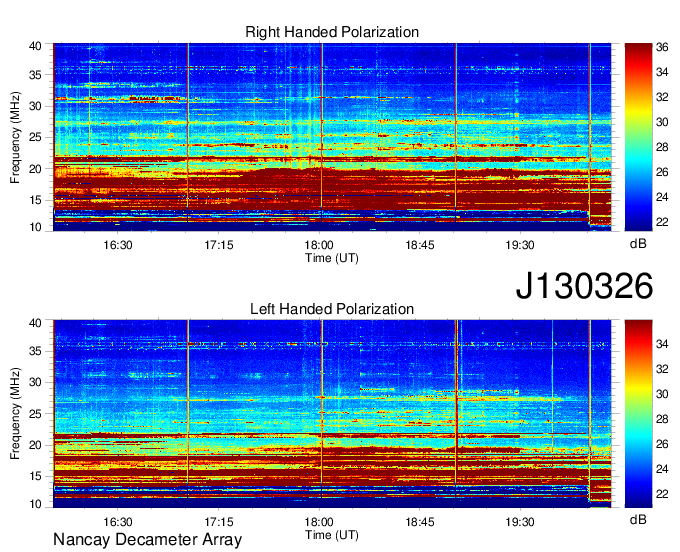Click the "Nancay Decameter Array" caption
The image size is (680, 552).
tap(147, 540)
